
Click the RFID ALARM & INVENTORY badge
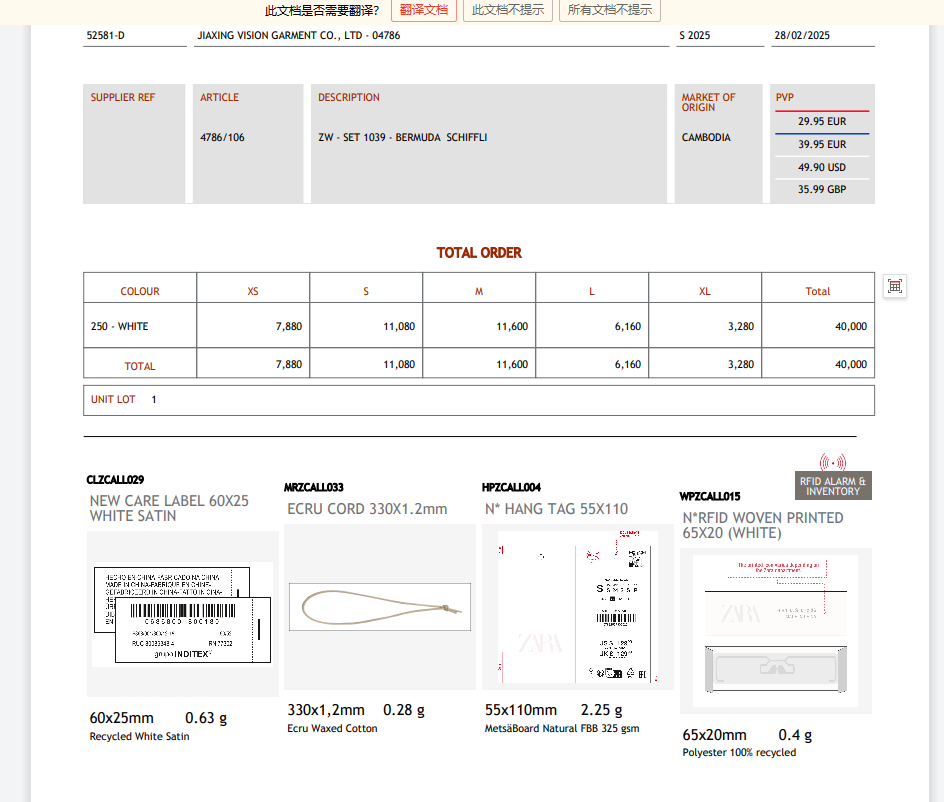833,486
